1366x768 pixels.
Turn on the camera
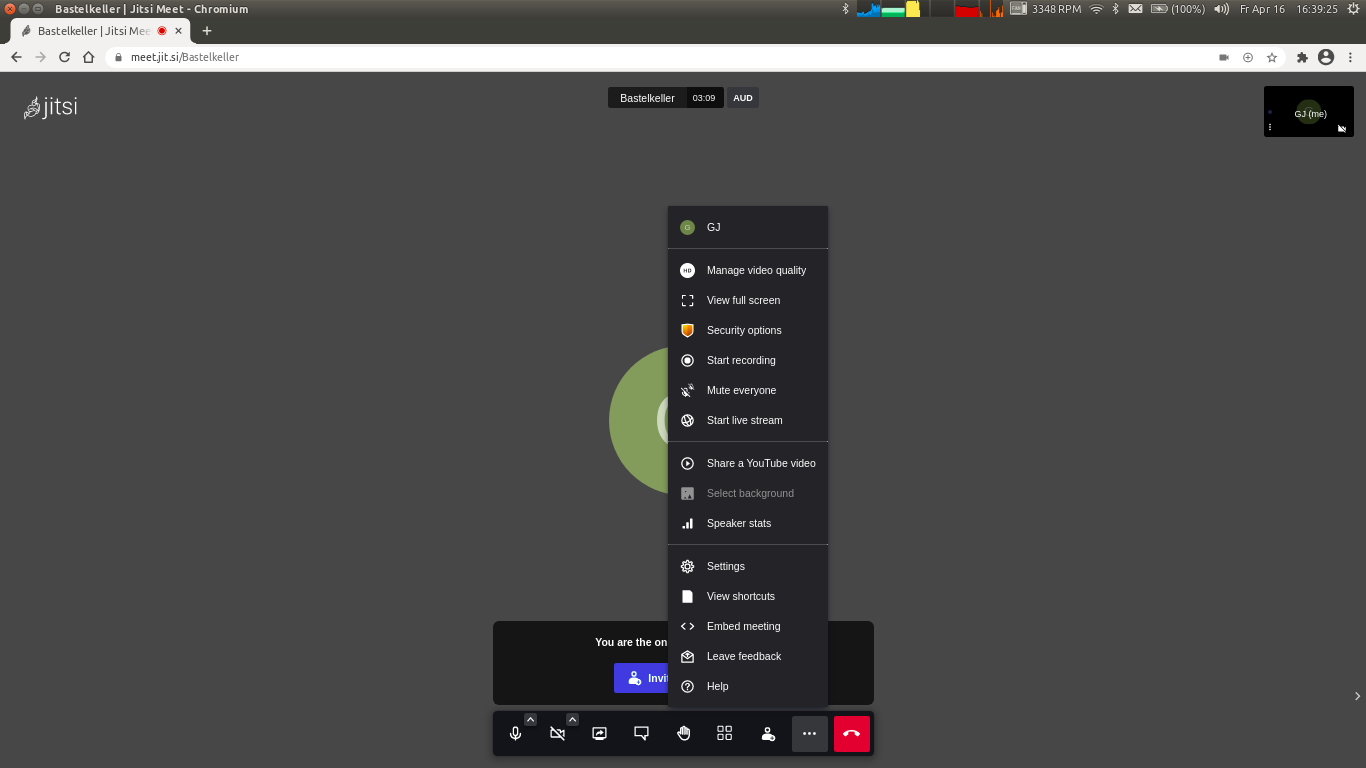point(557,733)
